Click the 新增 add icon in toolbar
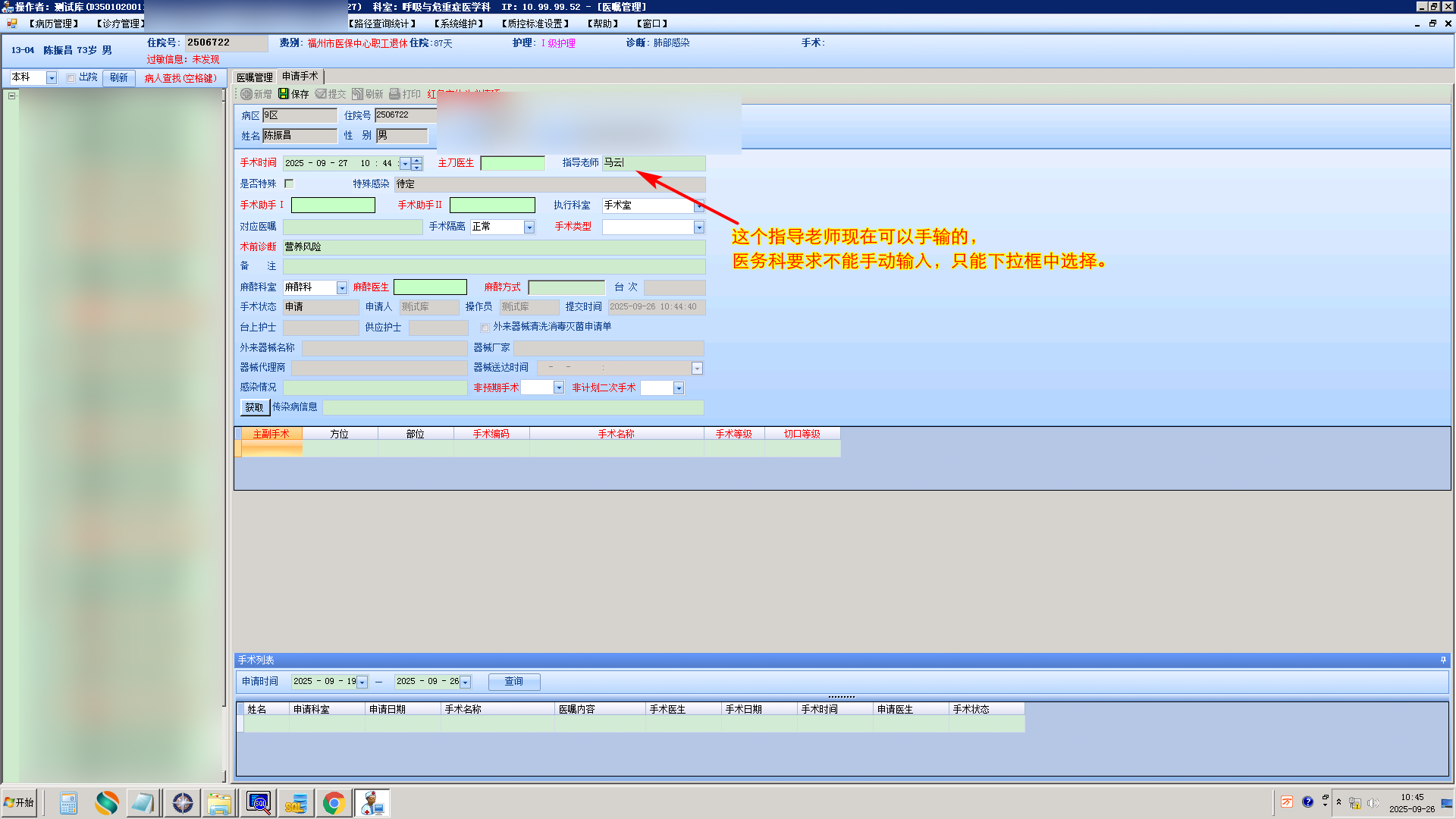 click(x=246, y=94)
